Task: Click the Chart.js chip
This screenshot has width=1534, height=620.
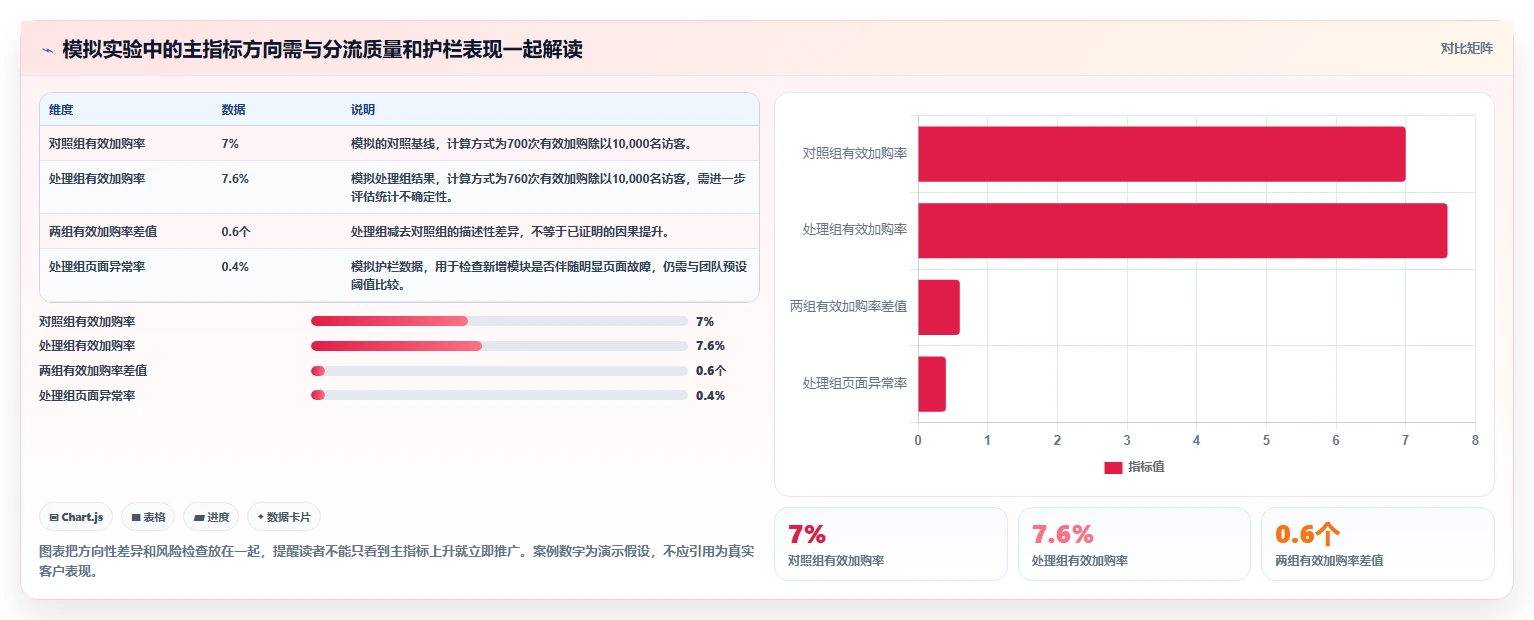Action: 76,517
